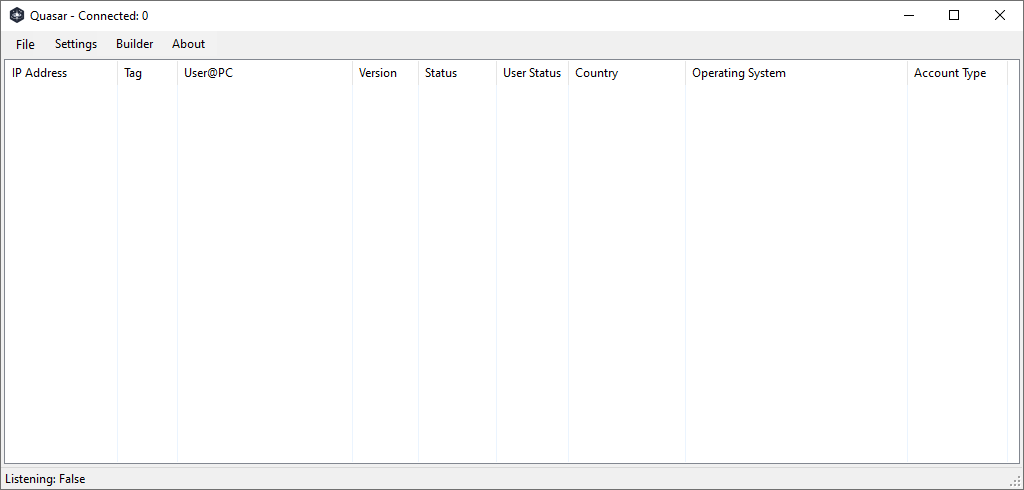Screen dimensions: 1024x490
Task: Open the File menu
Action: (25, 44)
